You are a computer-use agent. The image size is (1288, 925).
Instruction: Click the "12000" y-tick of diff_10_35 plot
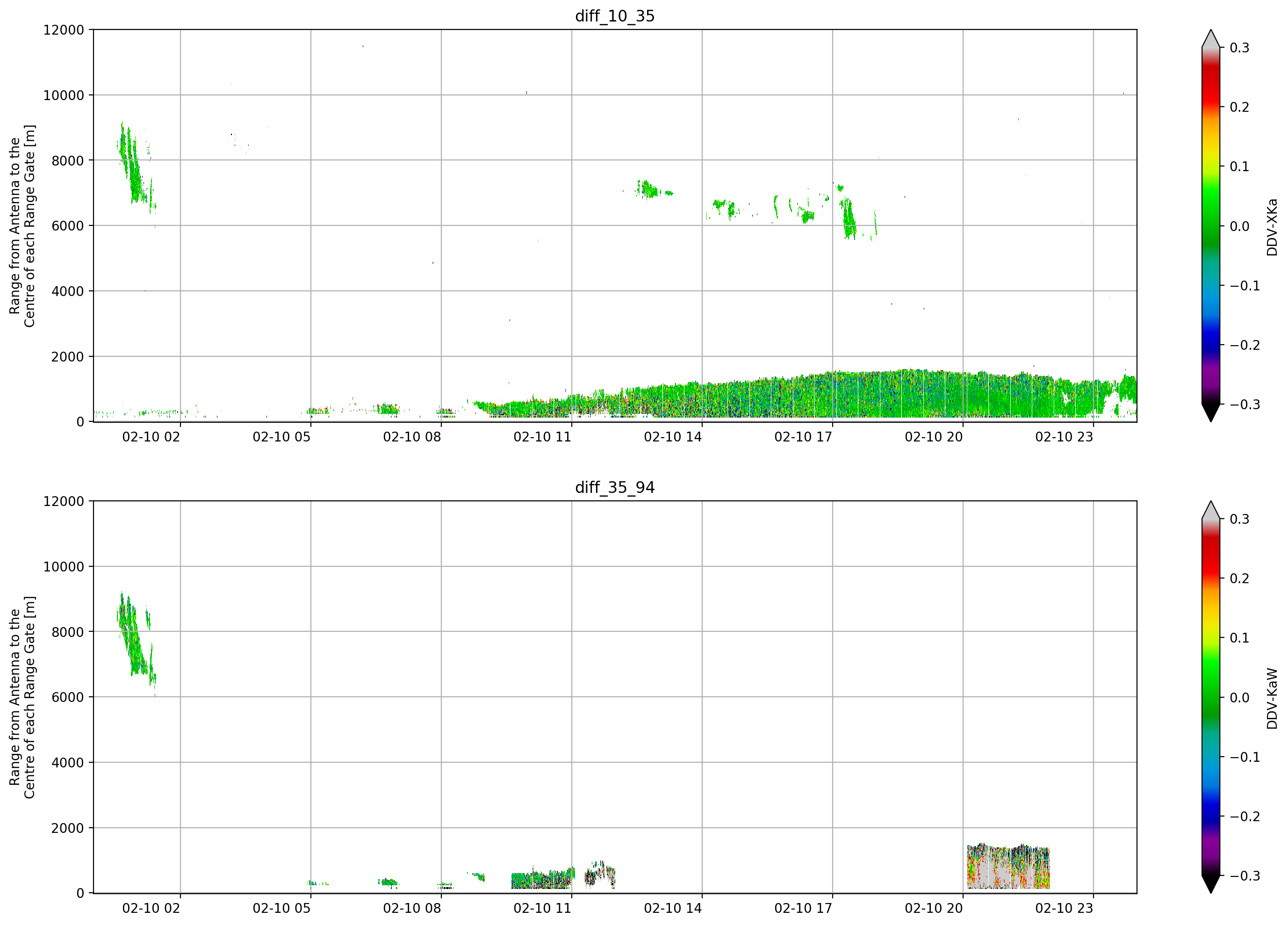click(x=64, y=30)
